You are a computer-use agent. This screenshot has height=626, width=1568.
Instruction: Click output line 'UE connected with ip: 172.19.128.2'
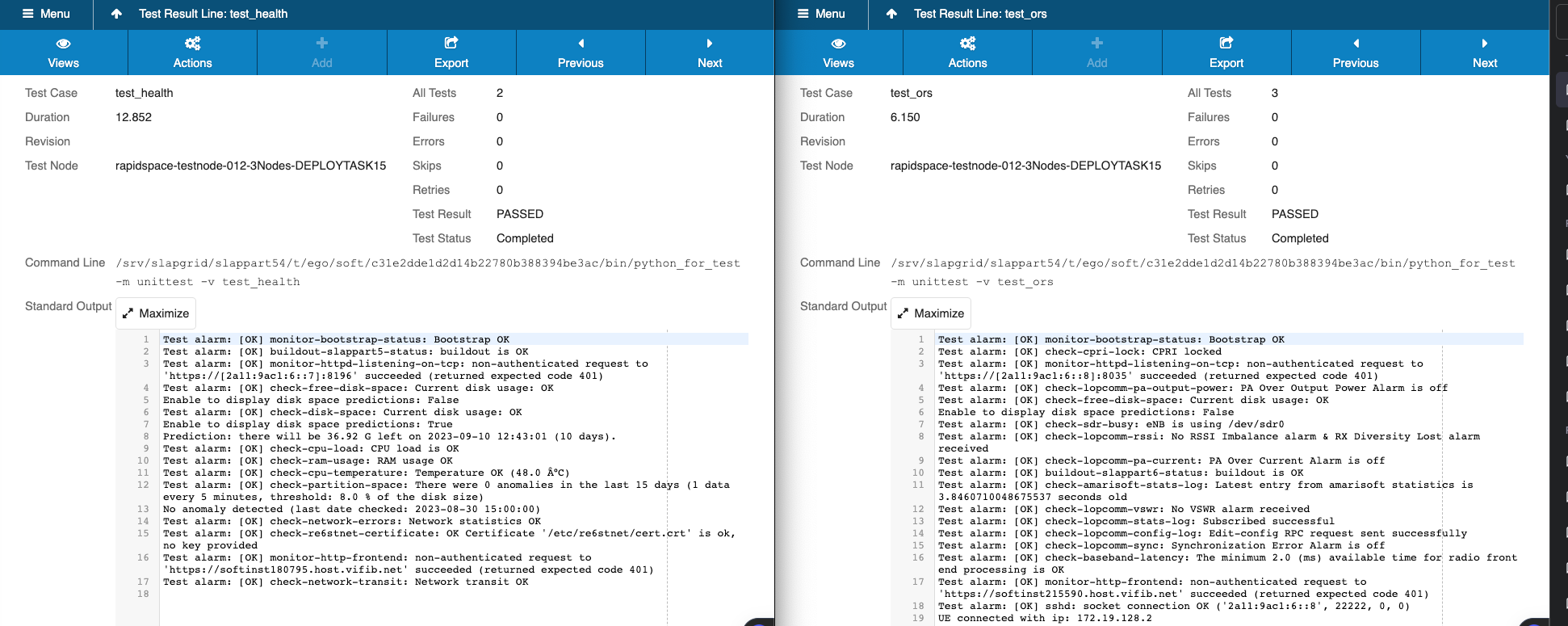(x=1045, y=618)
